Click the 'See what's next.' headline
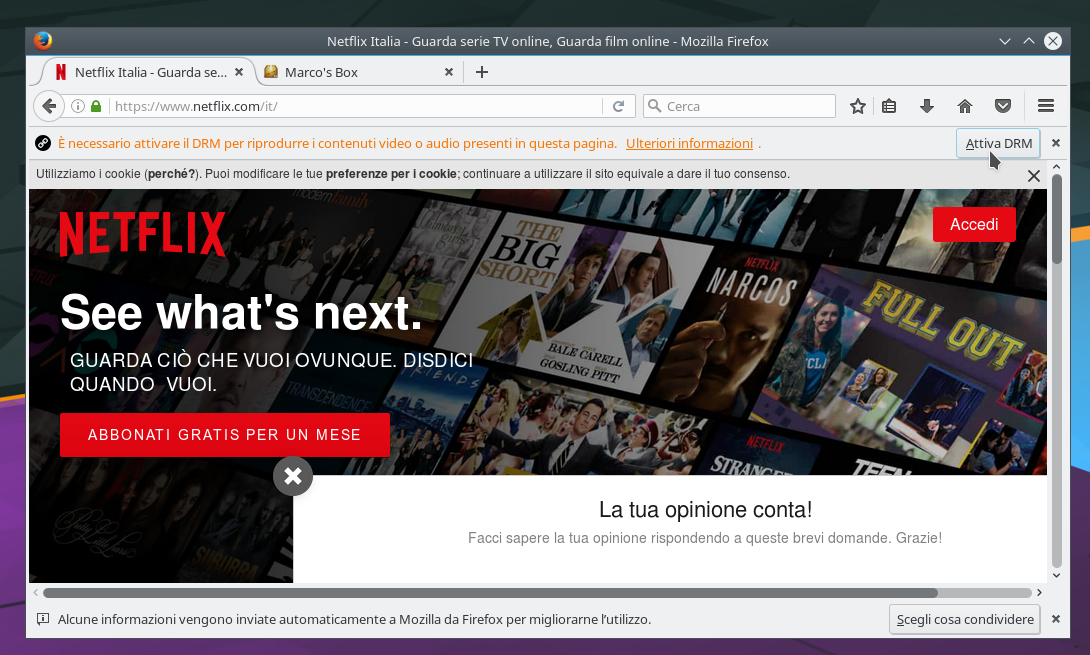This screenshot has height=655, width=1090. tap(242, 312)
